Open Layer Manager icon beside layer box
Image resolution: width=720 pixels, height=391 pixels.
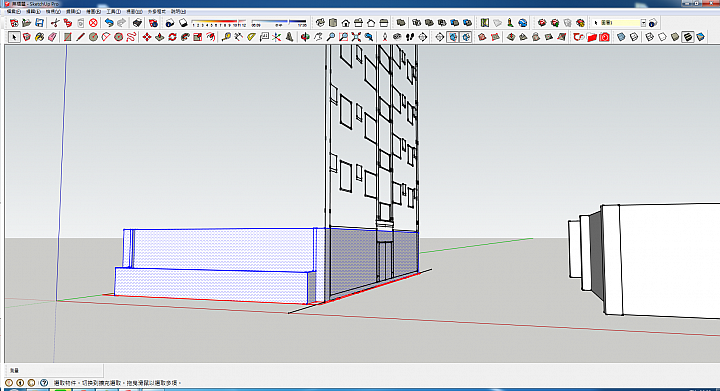coord(653,22)
